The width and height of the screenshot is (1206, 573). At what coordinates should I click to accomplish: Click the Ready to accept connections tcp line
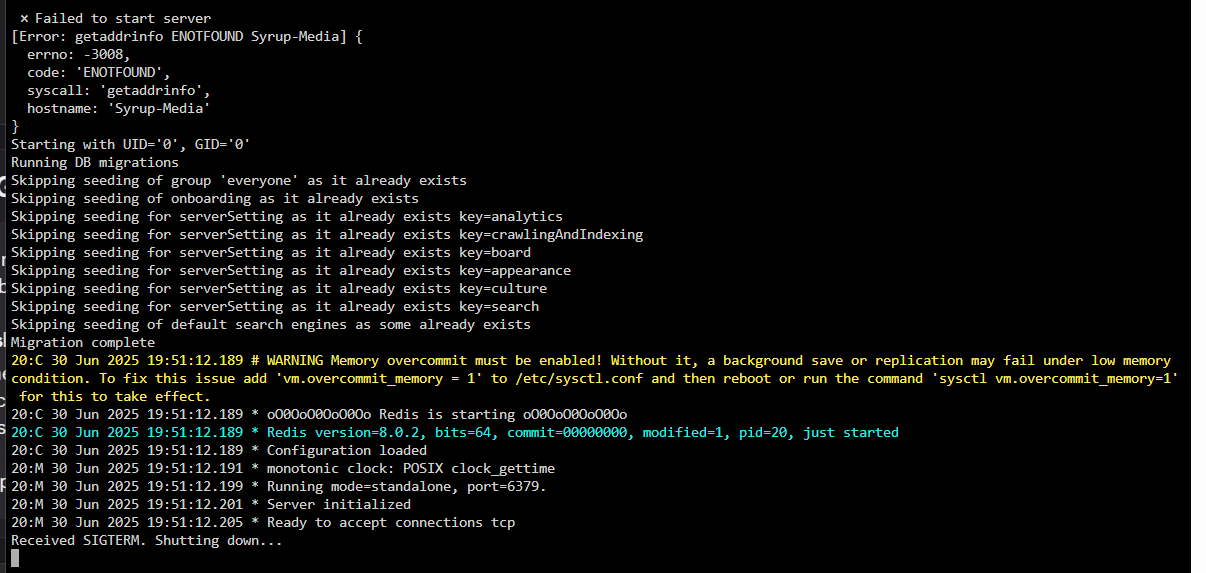263,523
